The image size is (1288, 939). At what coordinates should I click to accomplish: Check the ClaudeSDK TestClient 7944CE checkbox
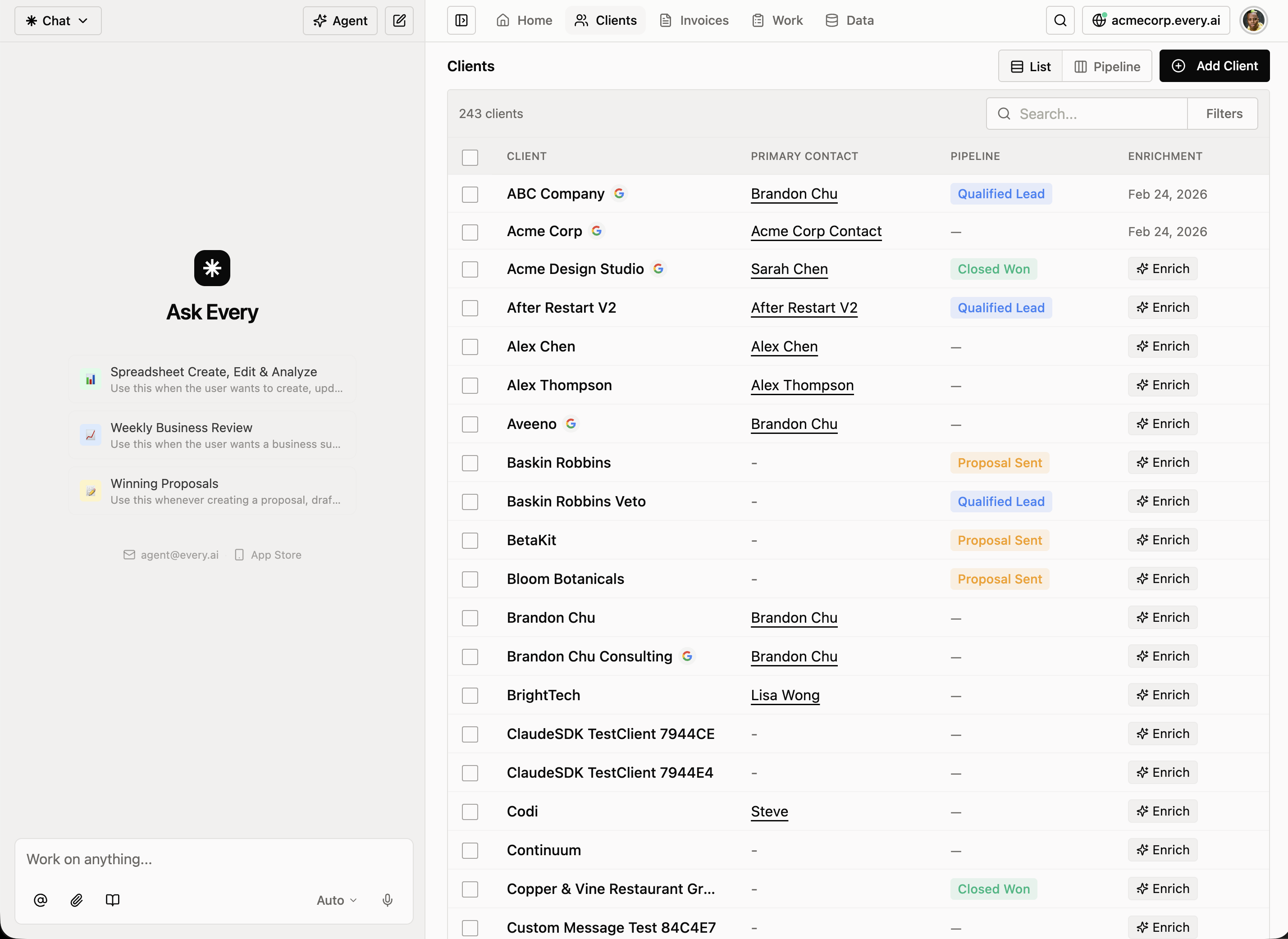point(470,734)
